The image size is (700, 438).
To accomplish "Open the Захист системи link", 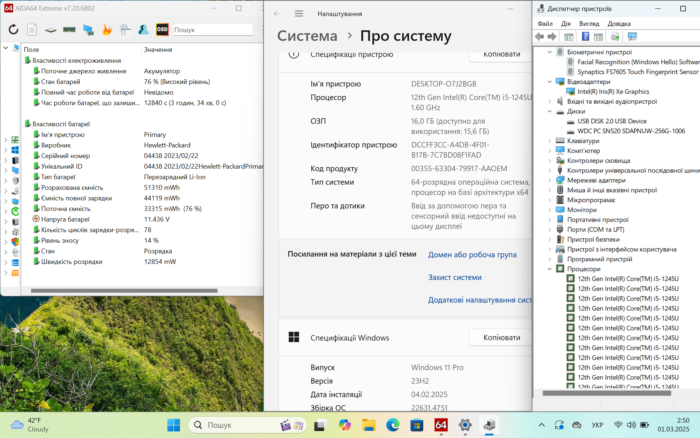I will (x=454, y=277).
